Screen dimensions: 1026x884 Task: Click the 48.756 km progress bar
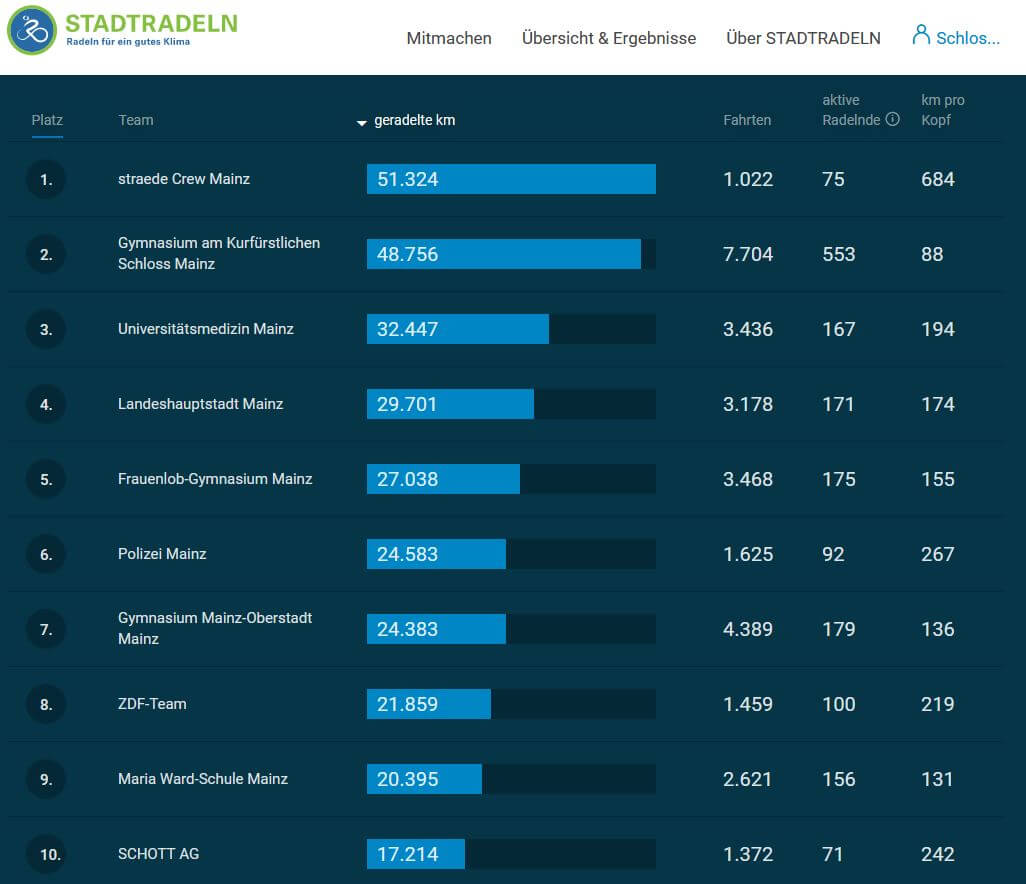point(511,254)
